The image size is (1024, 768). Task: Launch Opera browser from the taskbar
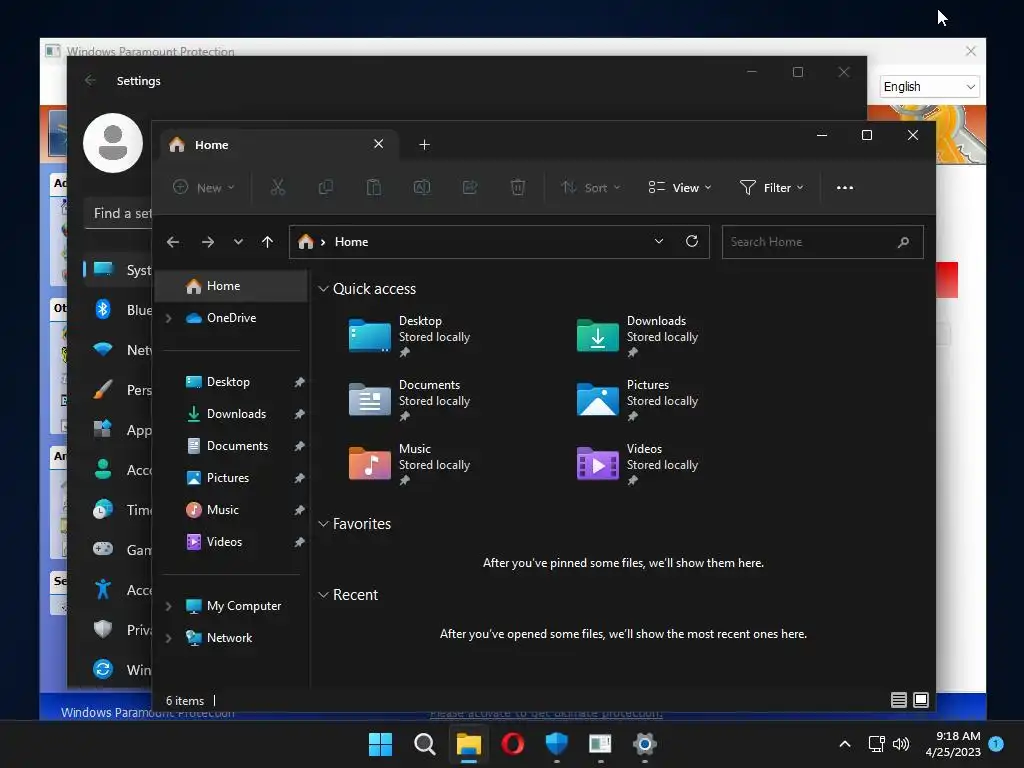coord(513,744)
